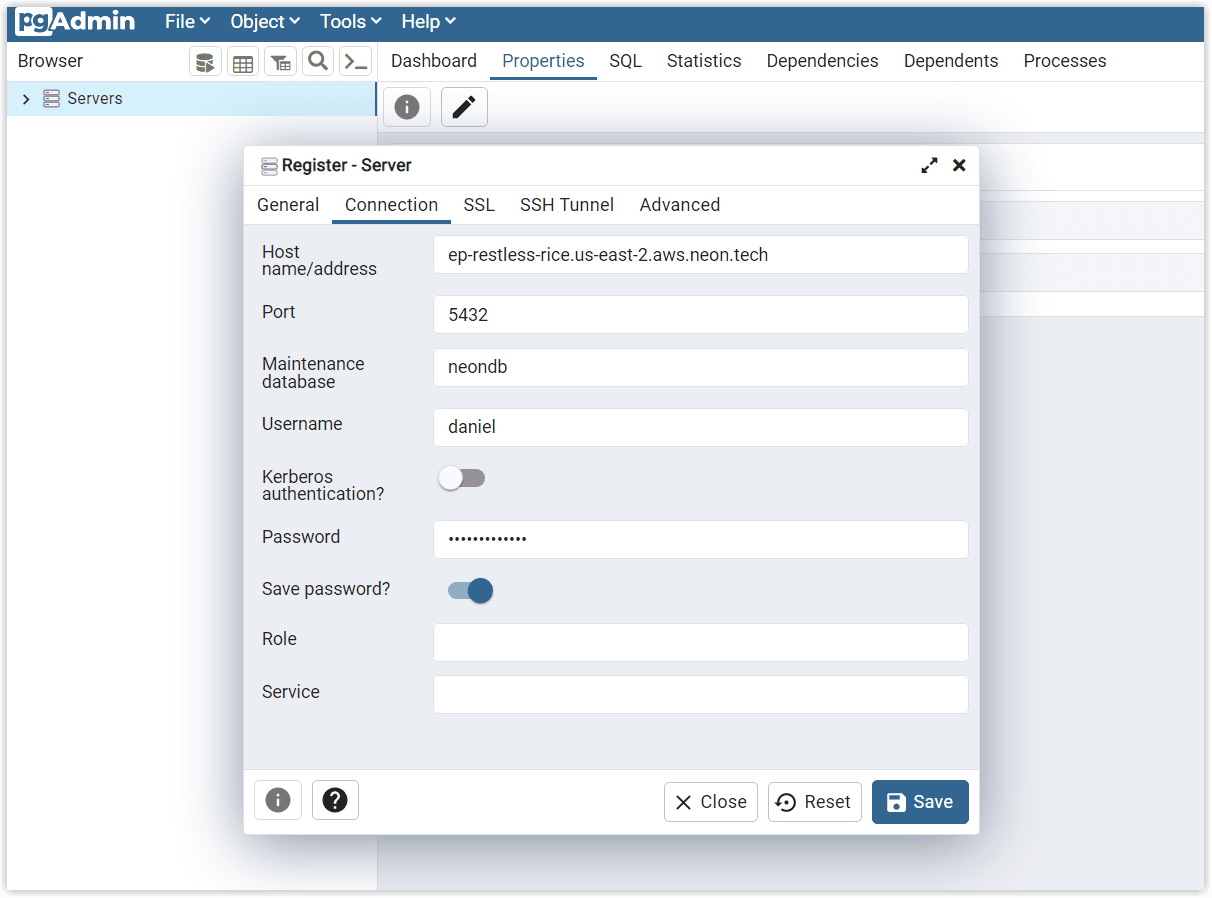
Task: Open the Query Tool icon in Browser panel
Action: point(205,62)
